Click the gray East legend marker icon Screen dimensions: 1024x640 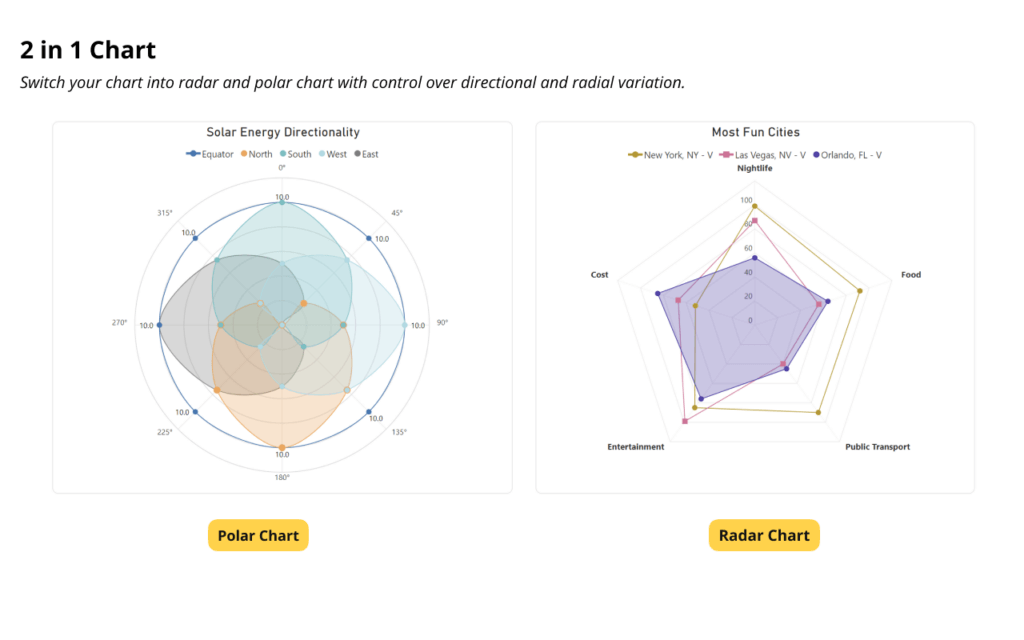click(x=356, y=154)
